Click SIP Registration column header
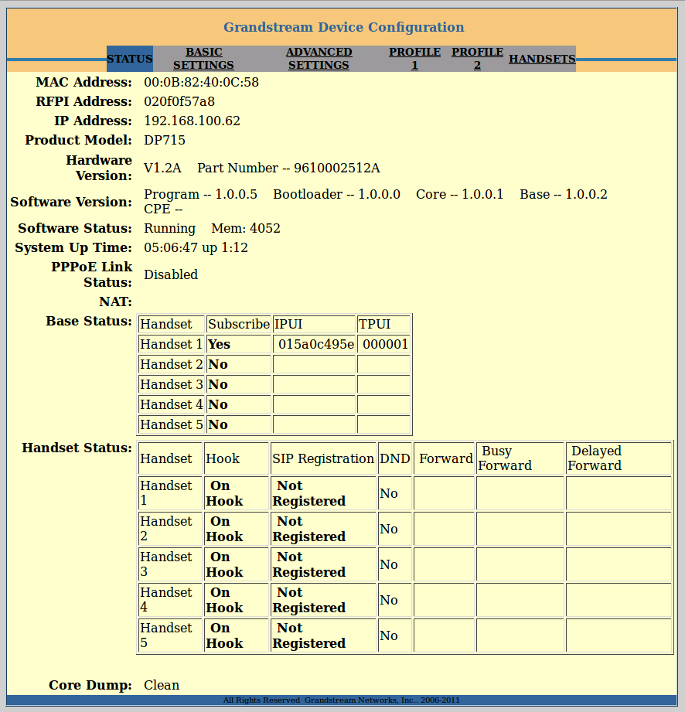685x712 pixels. tap(323, 459)
